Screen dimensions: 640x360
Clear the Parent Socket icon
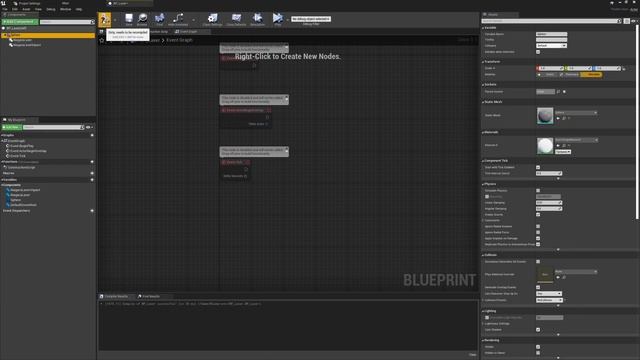point(564,91)
